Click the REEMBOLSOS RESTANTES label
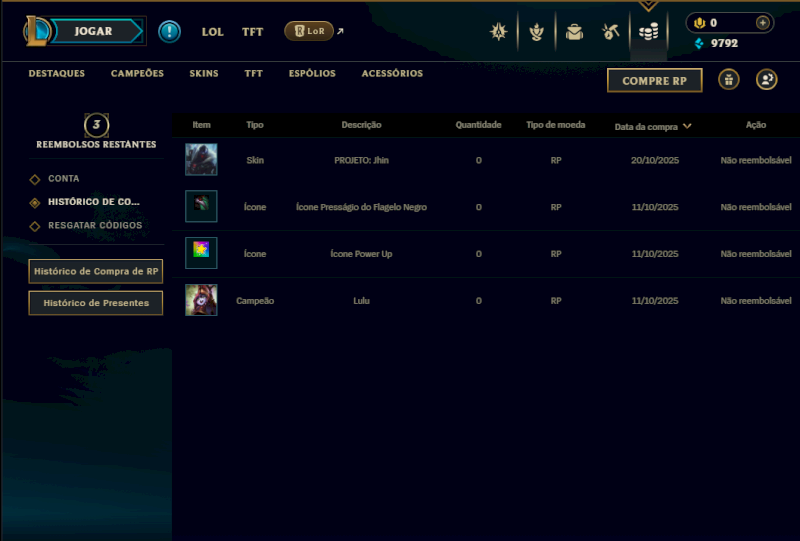 pos(96,145)
